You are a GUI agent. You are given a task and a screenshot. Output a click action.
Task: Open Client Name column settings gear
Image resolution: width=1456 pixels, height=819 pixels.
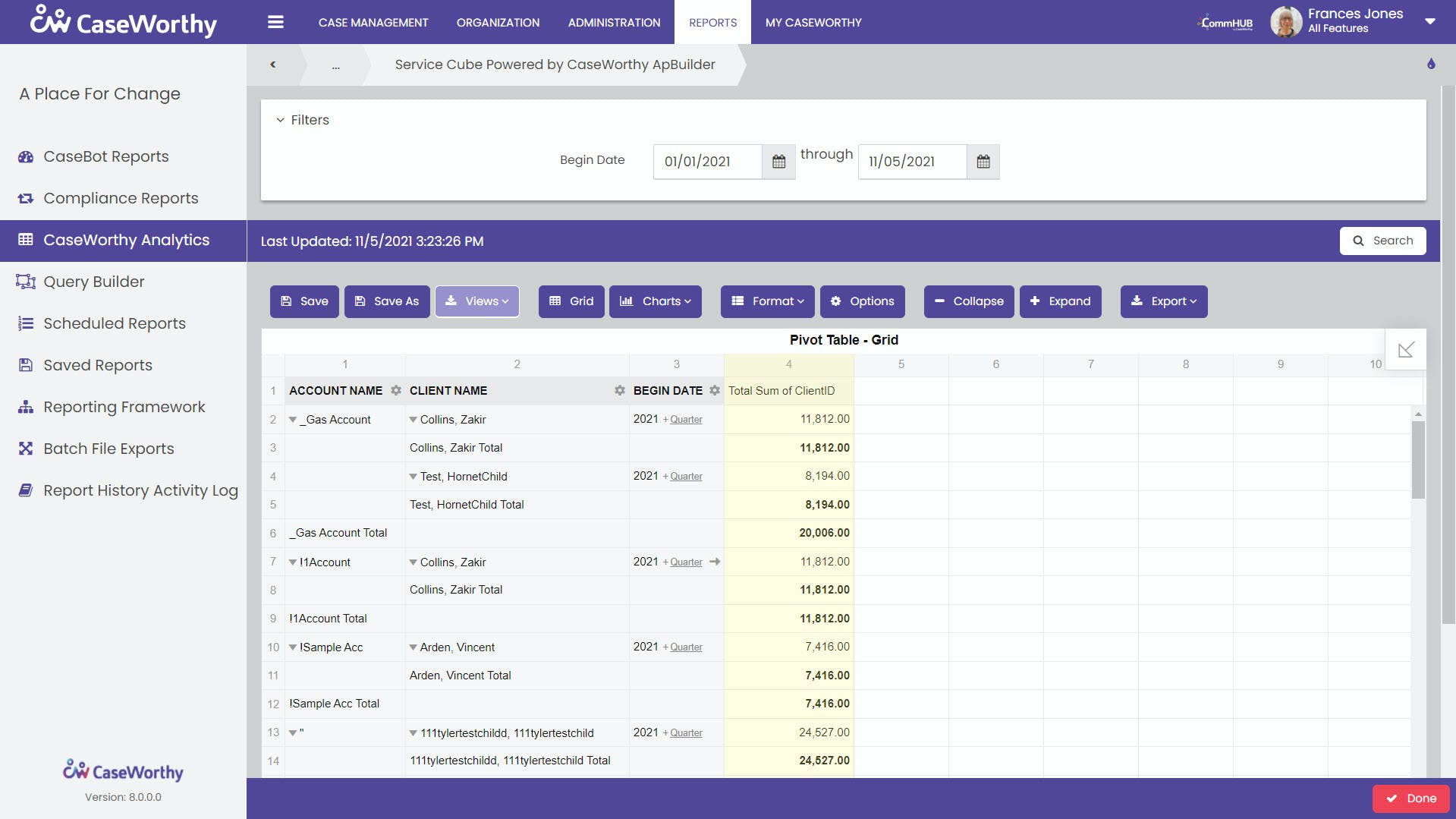pyautogui.click(x=619, y=390)
